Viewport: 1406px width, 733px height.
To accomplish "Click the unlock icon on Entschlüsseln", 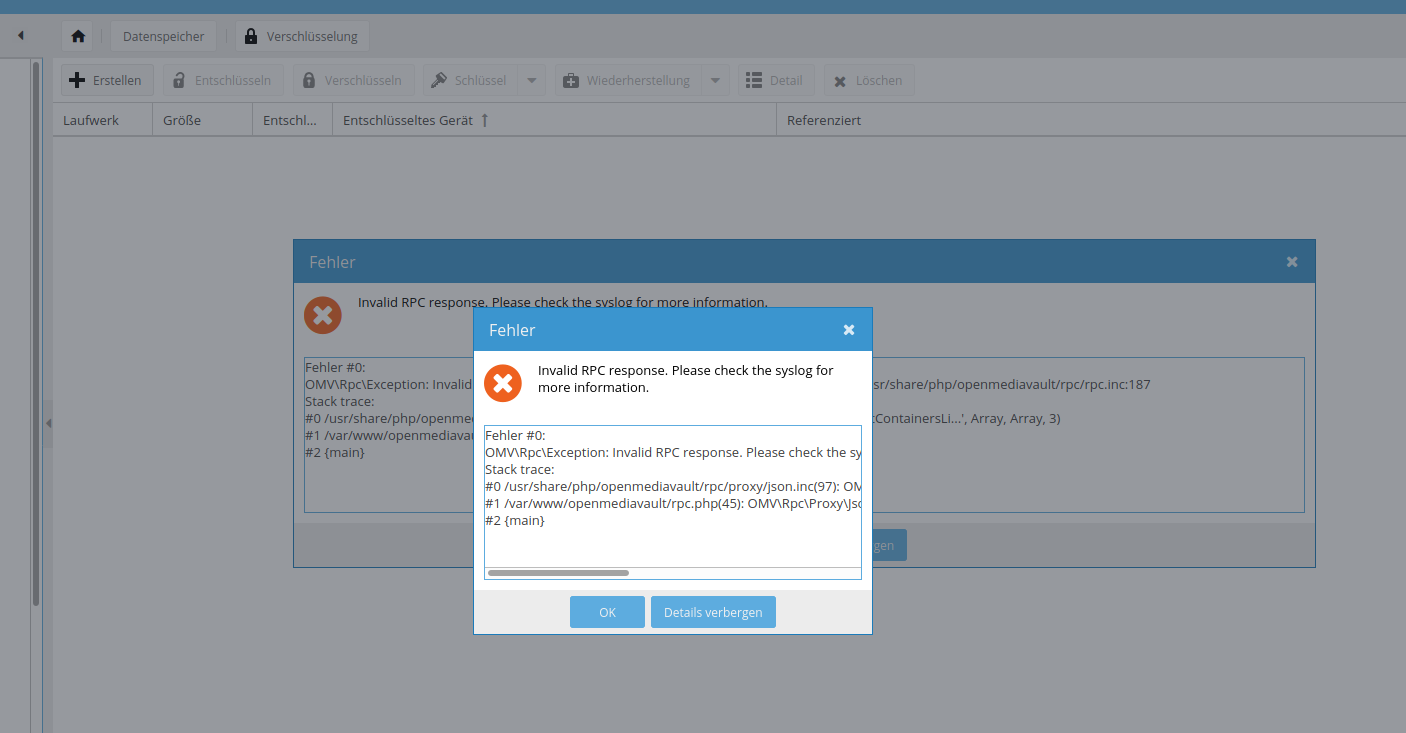I will (x=181, y=79).
